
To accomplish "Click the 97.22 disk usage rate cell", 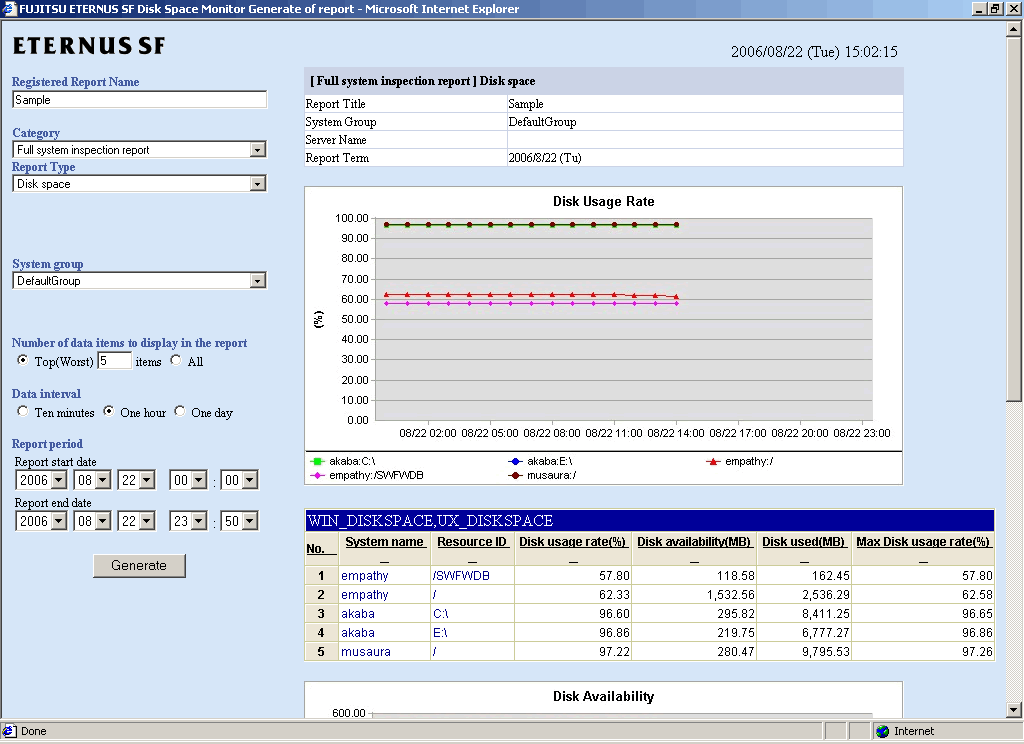I will [573, 651].
